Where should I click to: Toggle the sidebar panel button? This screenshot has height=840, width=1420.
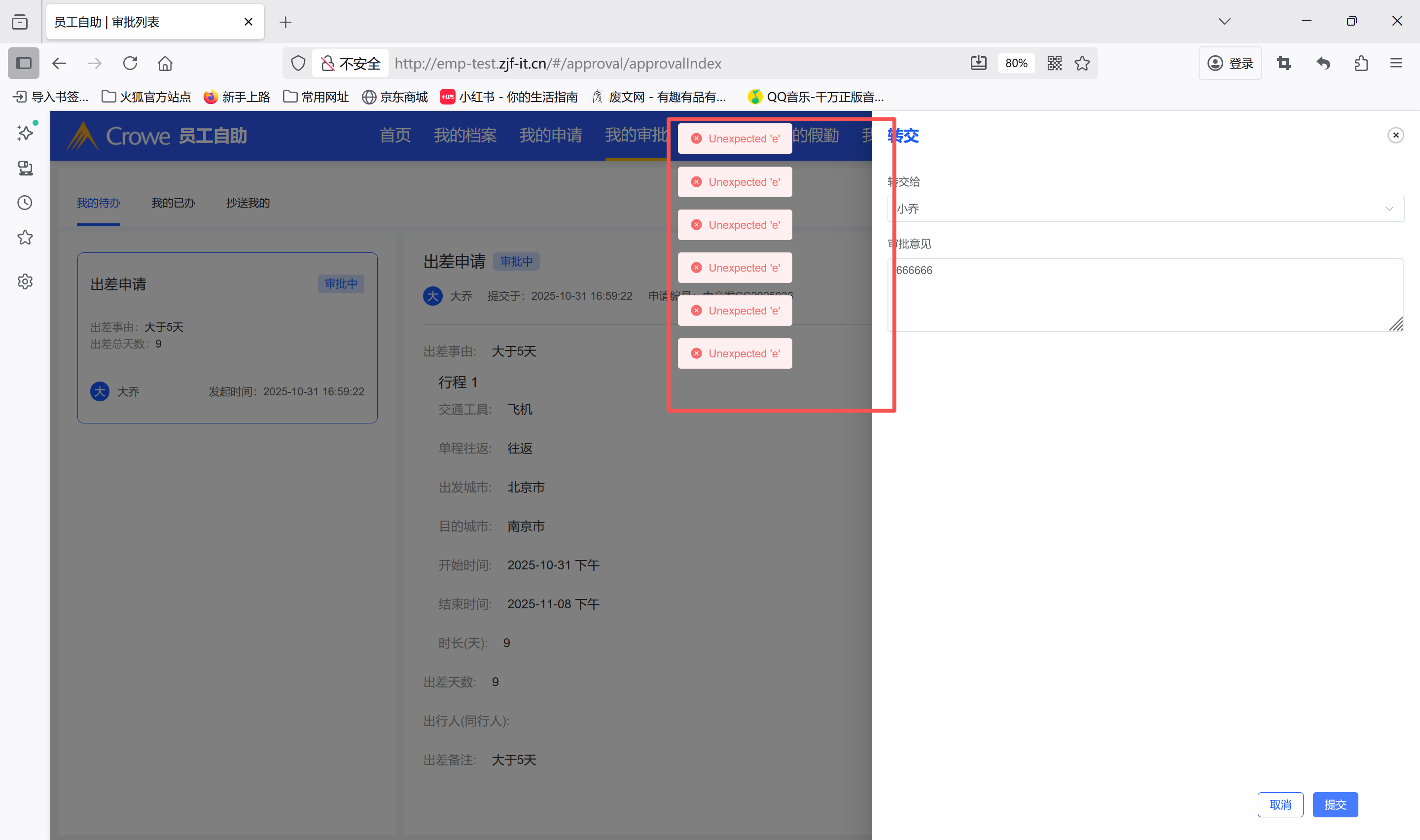pyautogui.click(x=23, y=64)
